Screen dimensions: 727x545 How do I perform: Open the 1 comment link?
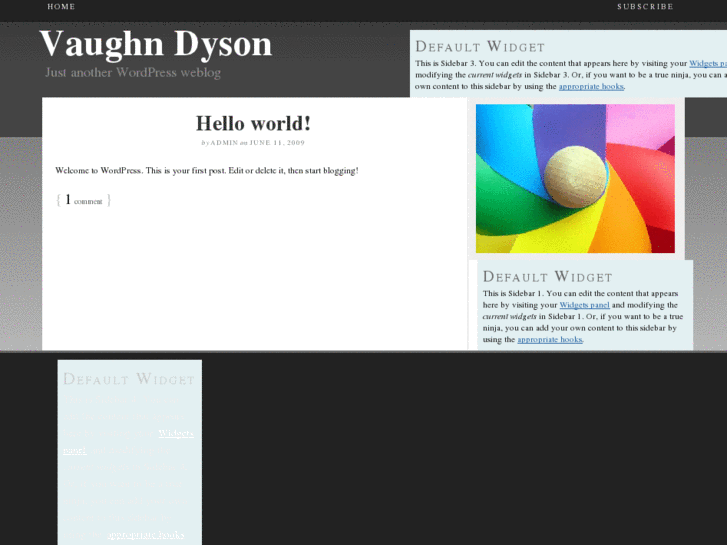click(83, 200)
